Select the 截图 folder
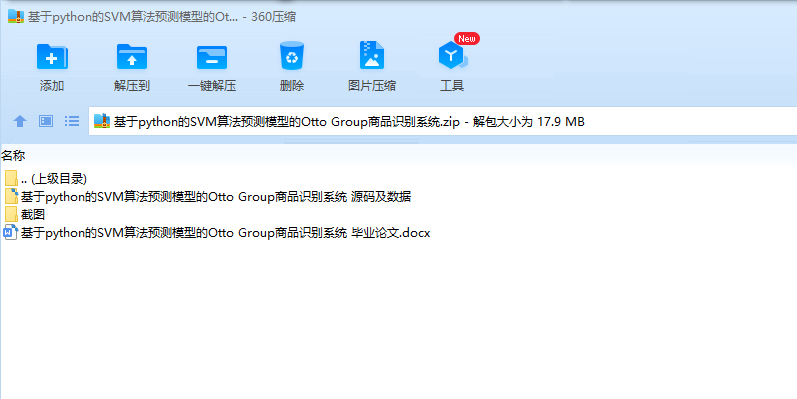Image resolution: width=797 pixels, height=399 pixels. point(25,214)
